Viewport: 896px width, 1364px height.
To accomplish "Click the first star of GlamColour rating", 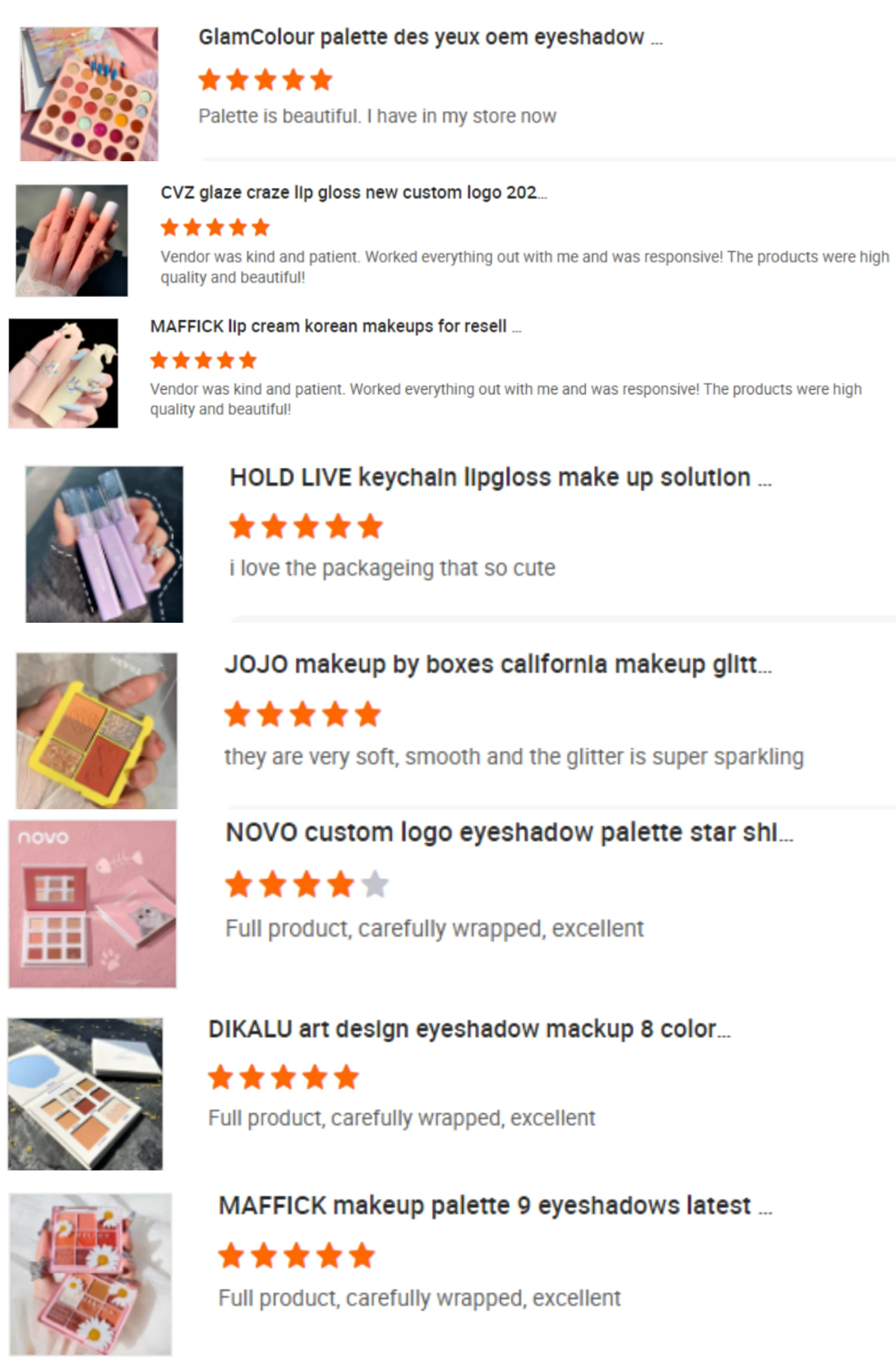I will 210,80.
